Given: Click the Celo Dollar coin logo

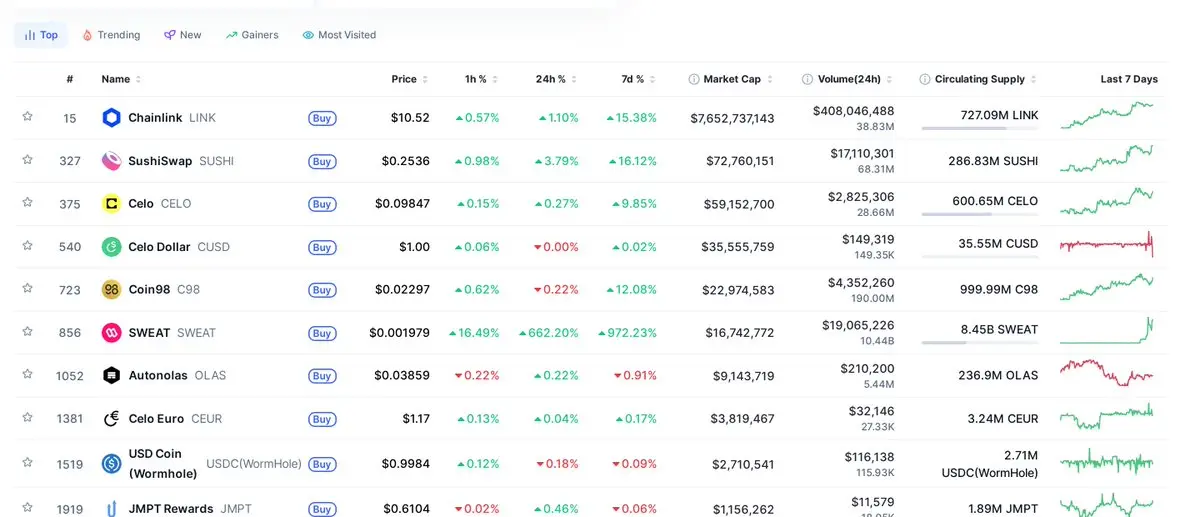Looking at the screenshot, I should click(x=112, y=247).
